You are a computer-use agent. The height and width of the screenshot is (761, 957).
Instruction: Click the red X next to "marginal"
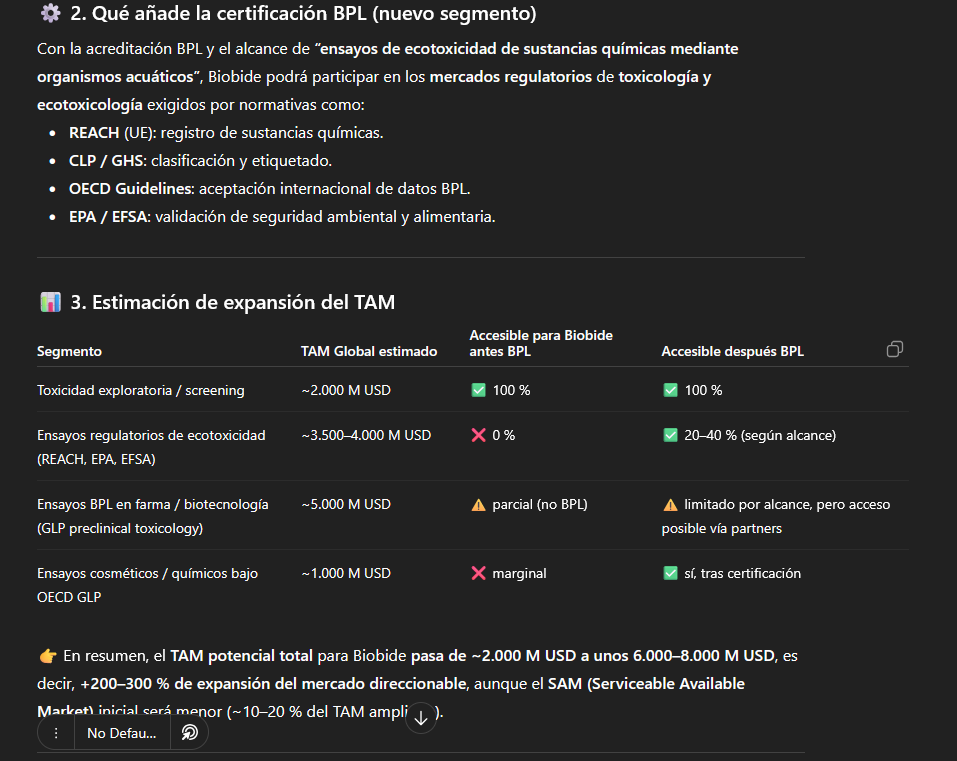[x=478, y=573]
